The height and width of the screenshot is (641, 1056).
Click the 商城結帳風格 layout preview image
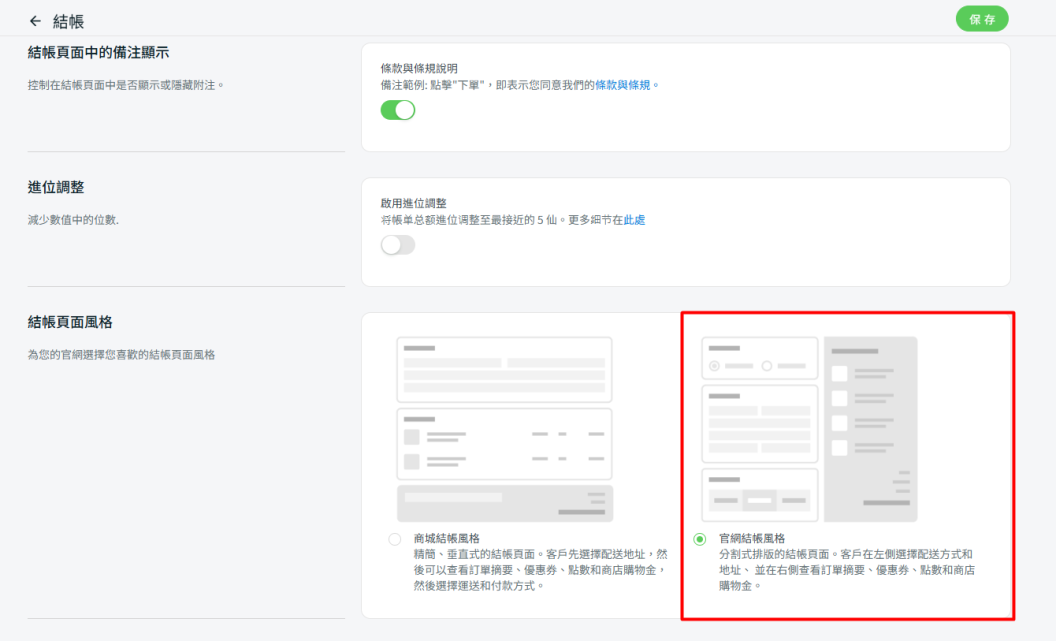pyautogui.click(x=505, y=429)
